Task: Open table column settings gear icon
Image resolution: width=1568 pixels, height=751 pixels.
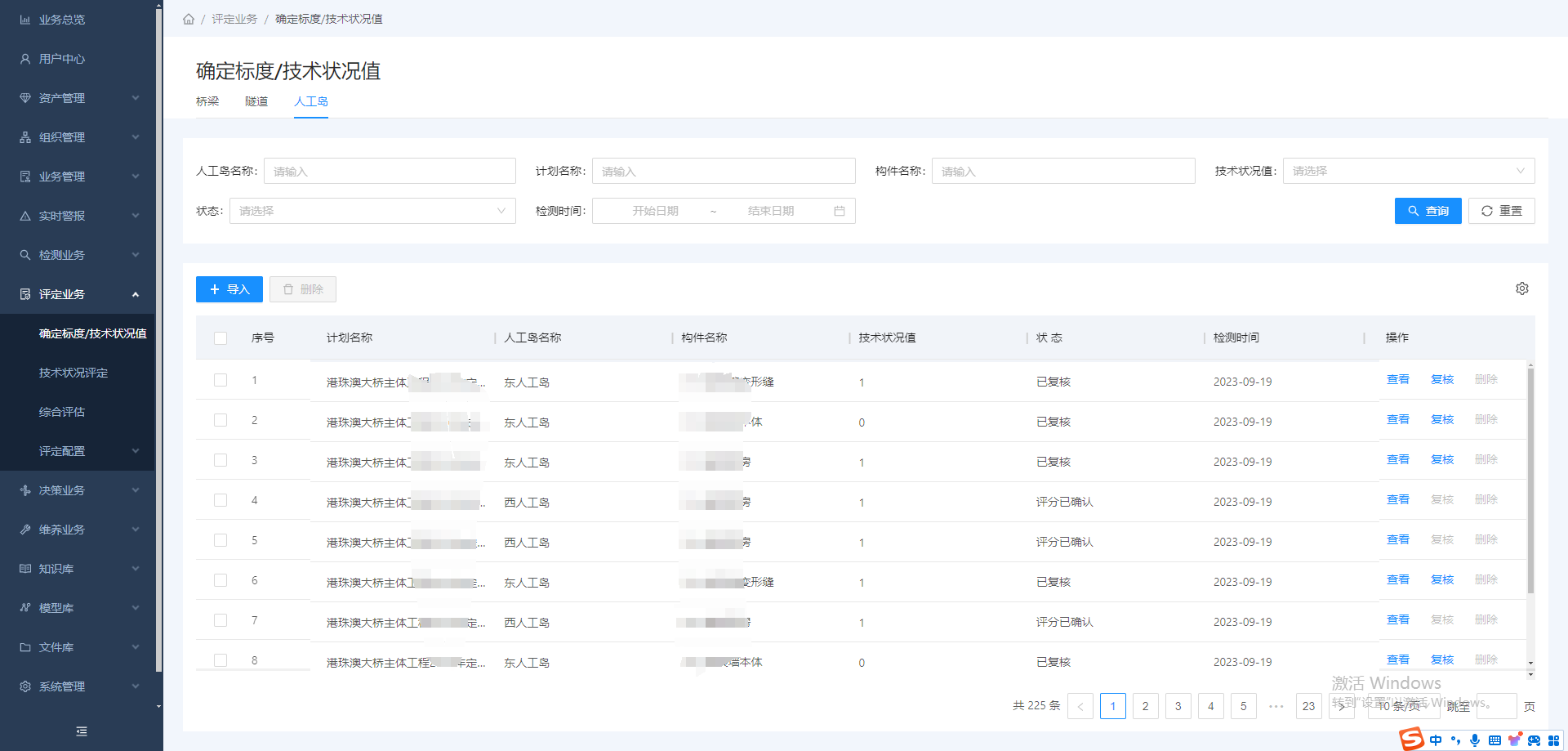Action: click(x=1522, y=288)
